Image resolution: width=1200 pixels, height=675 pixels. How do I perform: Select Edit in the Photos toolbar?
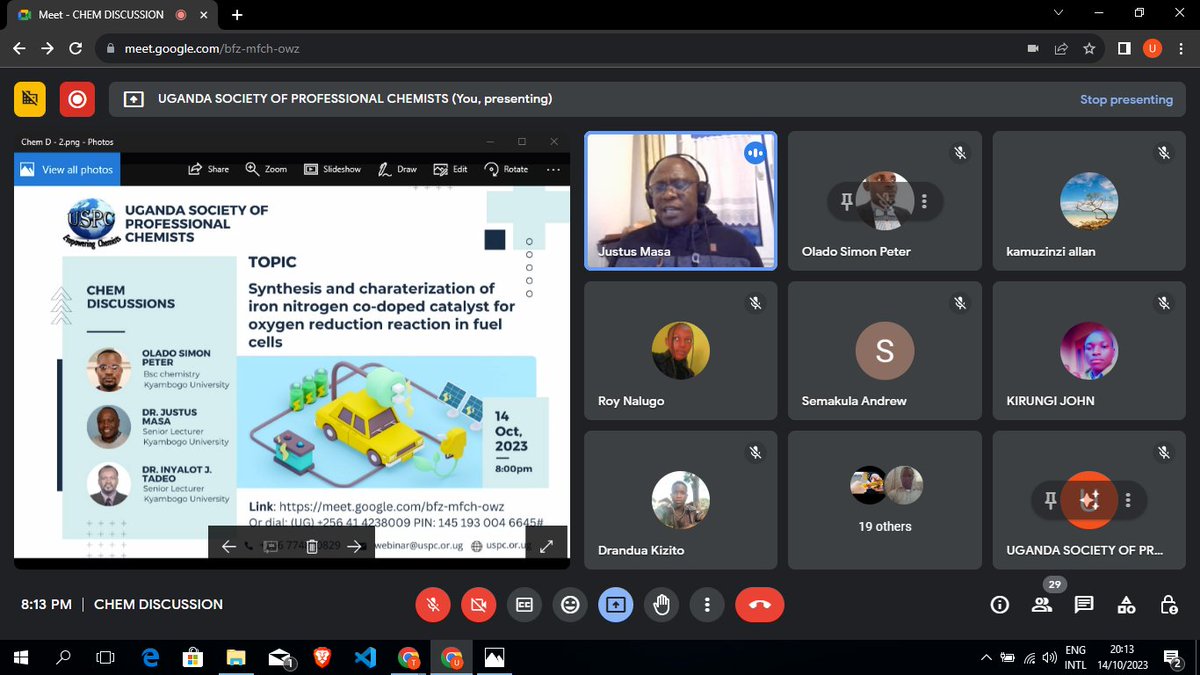tap(451, 169)
